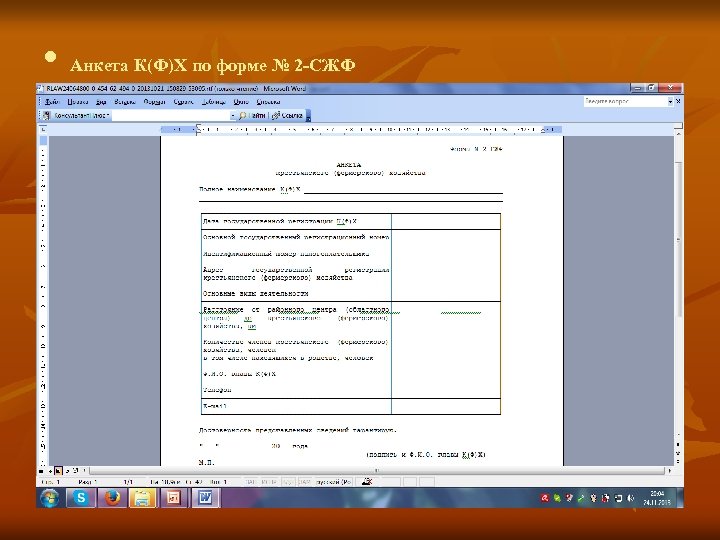
Task: Click the 'АНКЕТА' heading in document
Action: 349,165
